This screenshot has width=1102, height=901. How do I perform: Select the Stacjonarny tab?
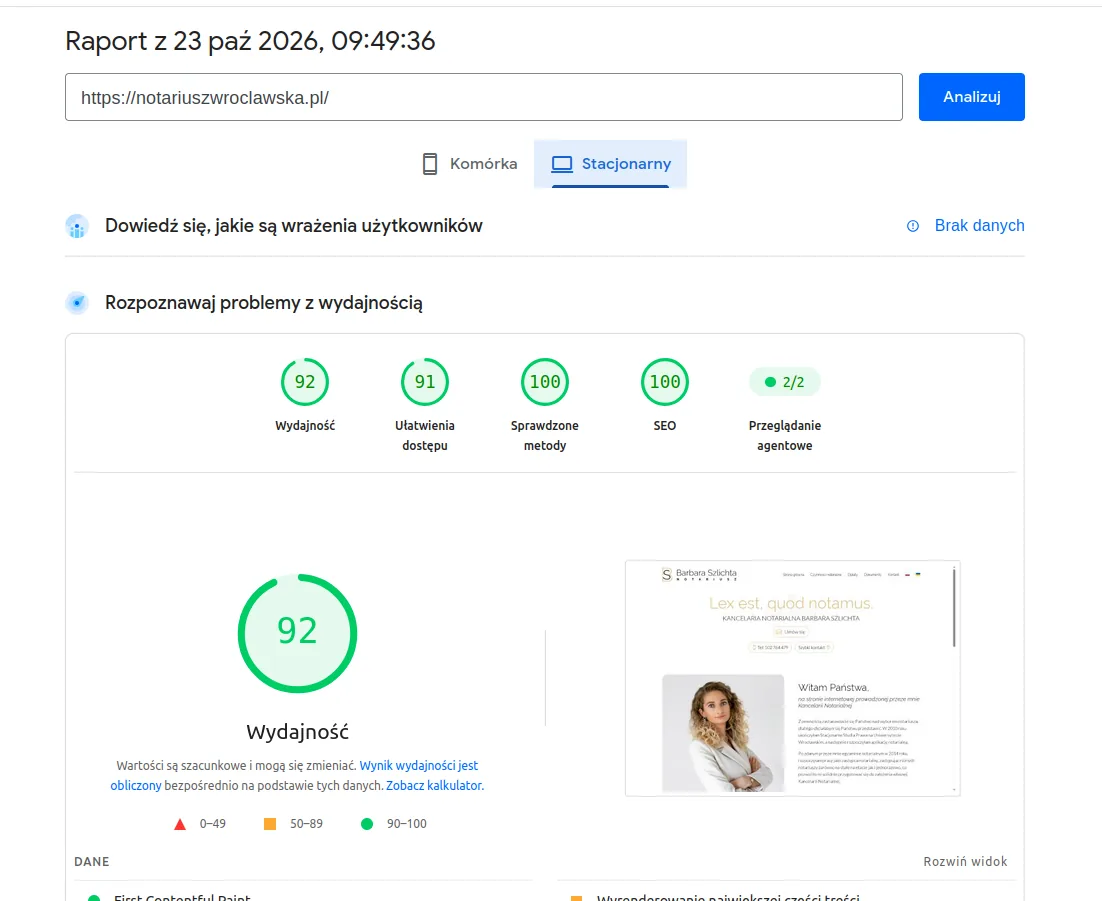[610, 164]
